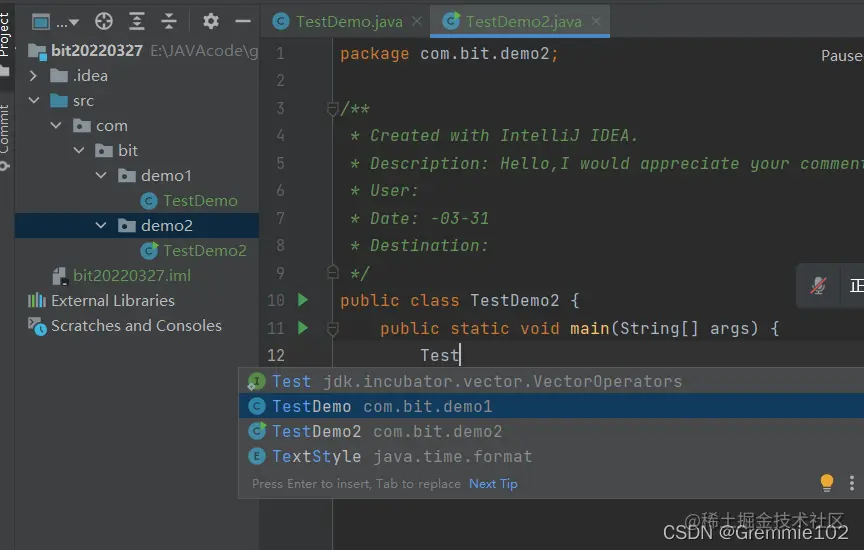Click the interface icon beside Test suggestion
Viewport: 864px width, 550px height.
(x=256, y=381)
